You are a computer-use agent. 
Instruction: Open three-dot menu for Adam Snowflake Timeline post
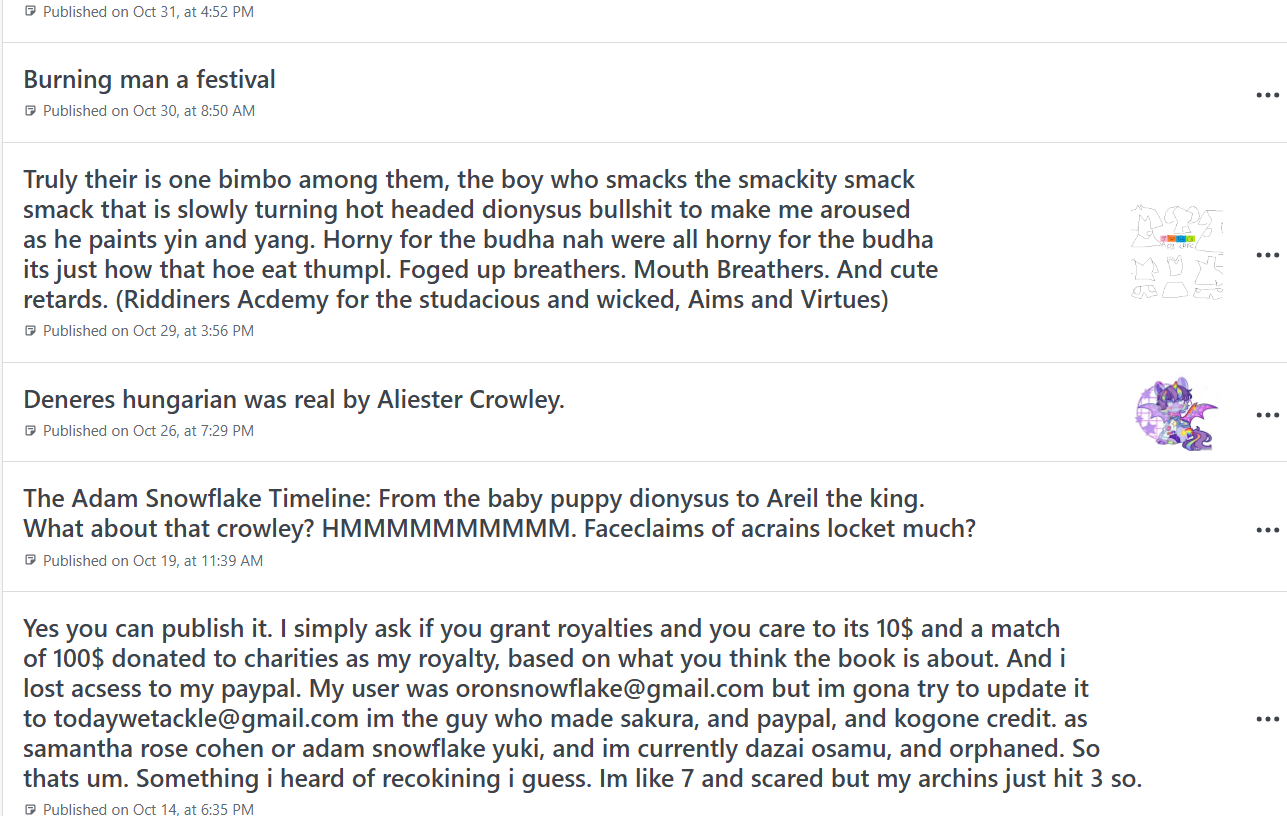(1267, 530)
